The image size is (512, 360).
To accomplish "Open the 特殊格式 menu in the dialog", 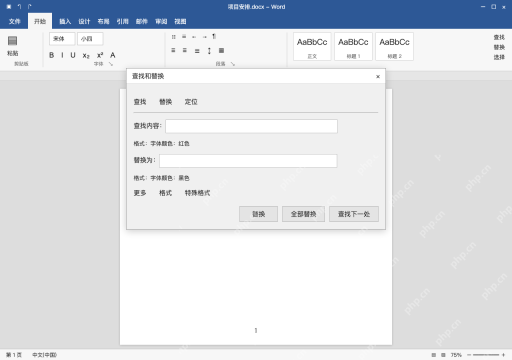I will tap(197, 193).
